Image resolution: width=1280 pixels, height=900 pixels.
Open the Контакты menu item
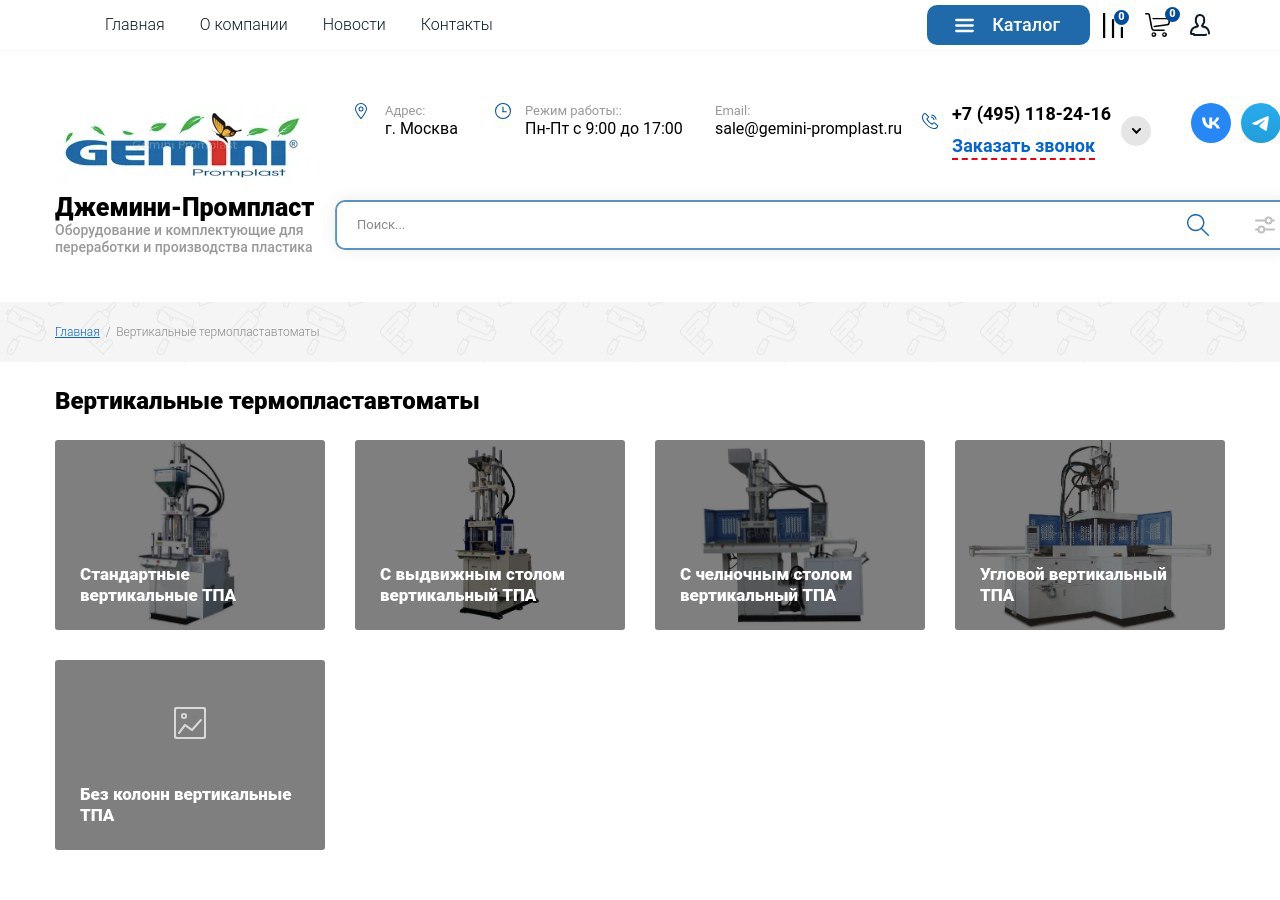(456, 25)
